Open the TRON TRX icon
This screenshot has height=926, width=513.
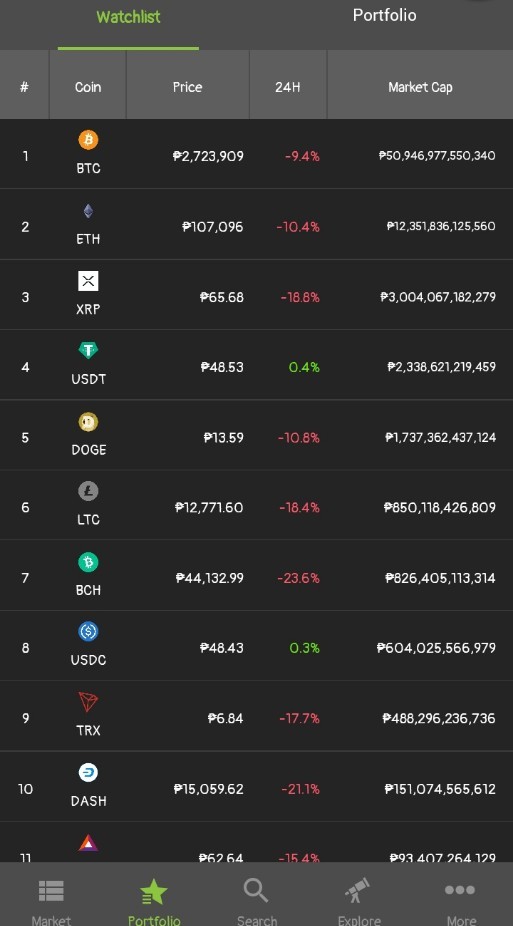coord(89,702)
